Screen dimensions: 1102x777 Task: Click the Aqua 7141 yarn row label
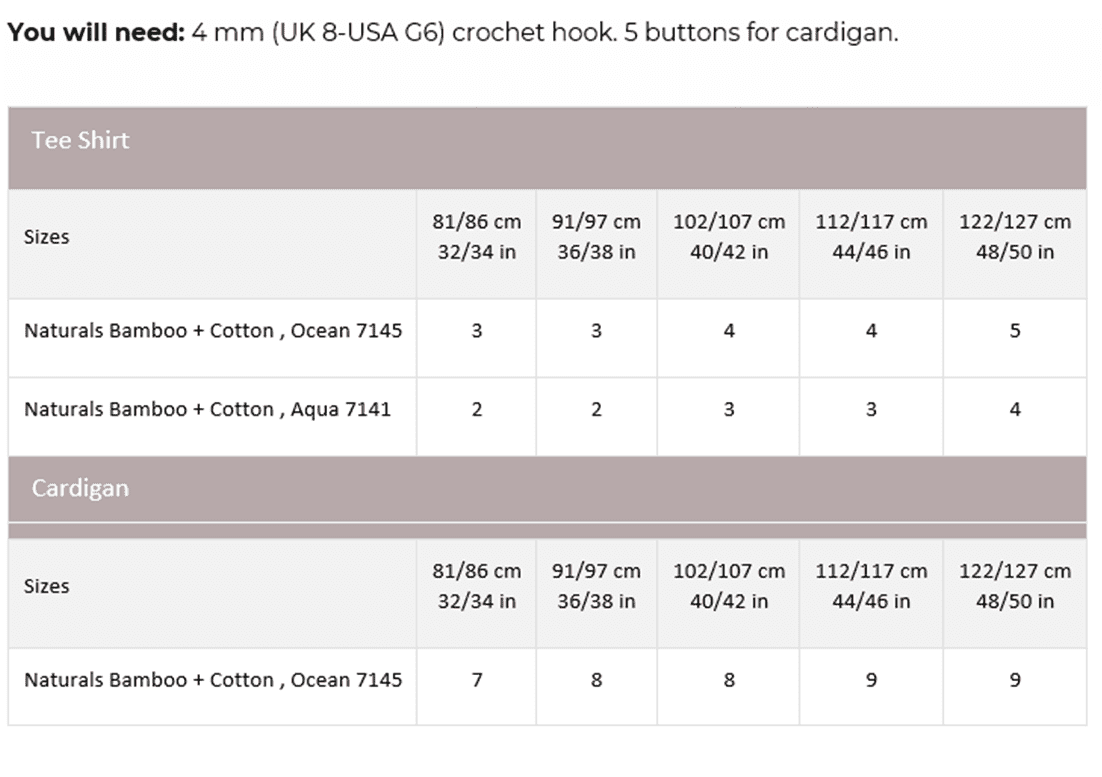point(207,409)
